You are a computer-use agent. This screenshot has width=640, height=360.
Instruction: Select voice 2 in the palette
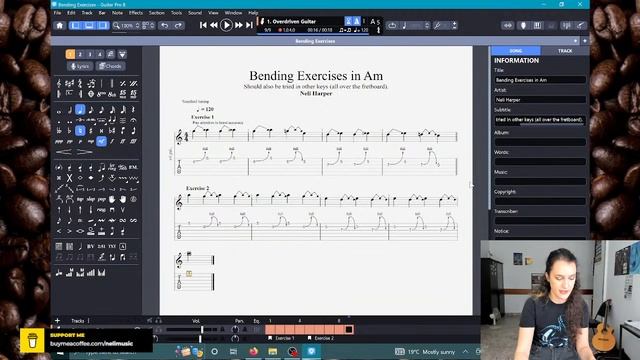80,54
